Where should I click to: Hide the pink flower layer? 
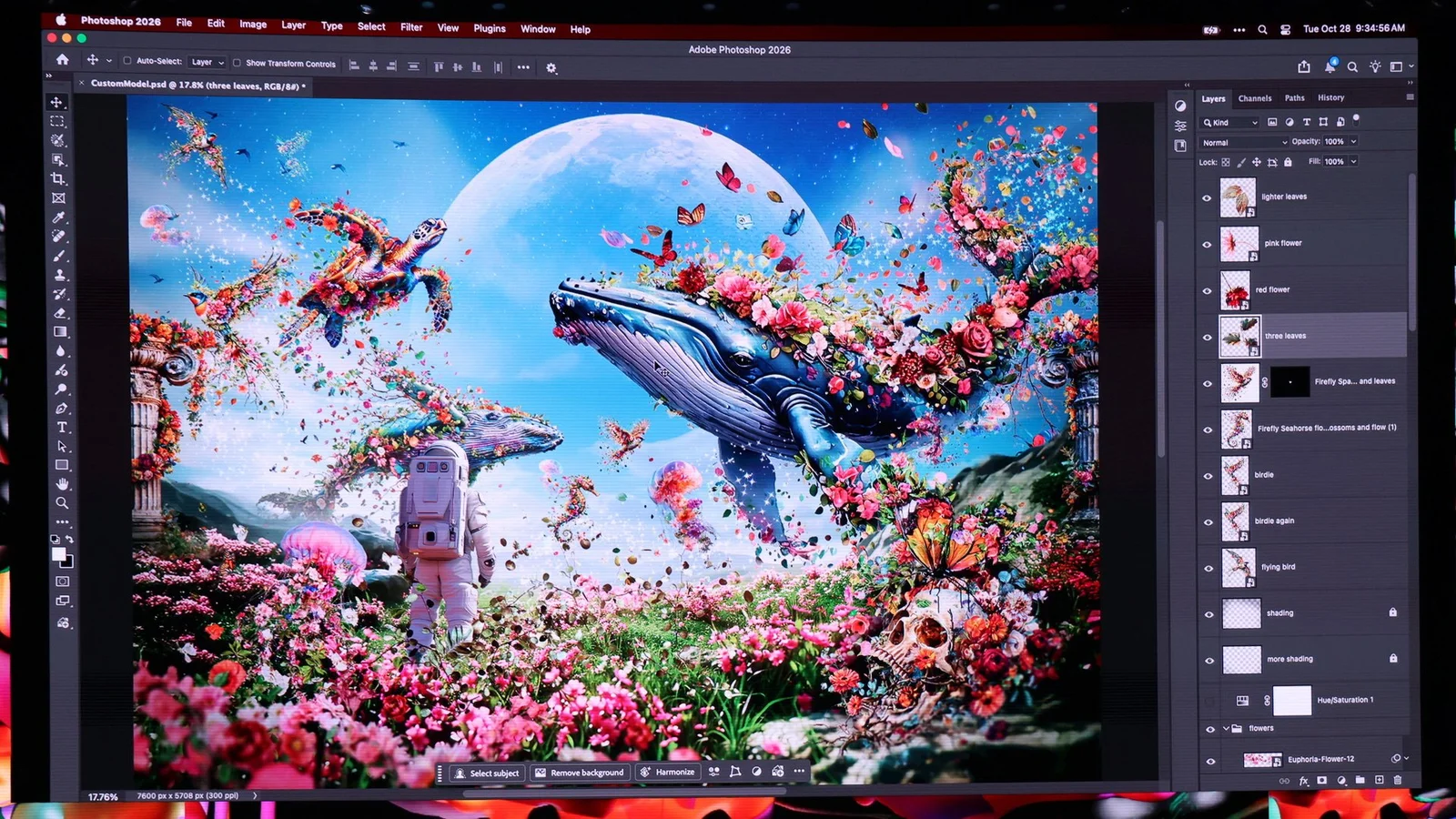pos(1207,244)
